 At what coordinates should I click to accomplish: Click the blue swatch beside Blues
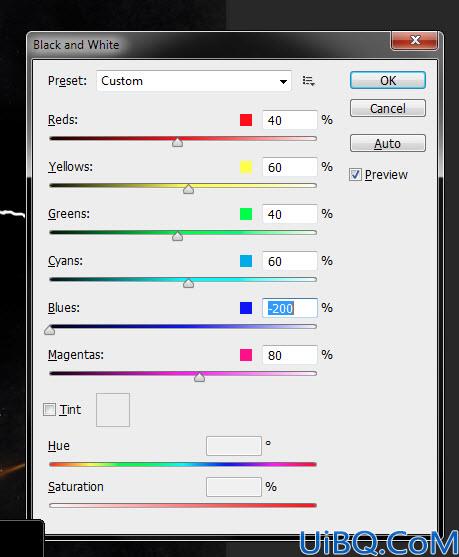coord(246,308)
